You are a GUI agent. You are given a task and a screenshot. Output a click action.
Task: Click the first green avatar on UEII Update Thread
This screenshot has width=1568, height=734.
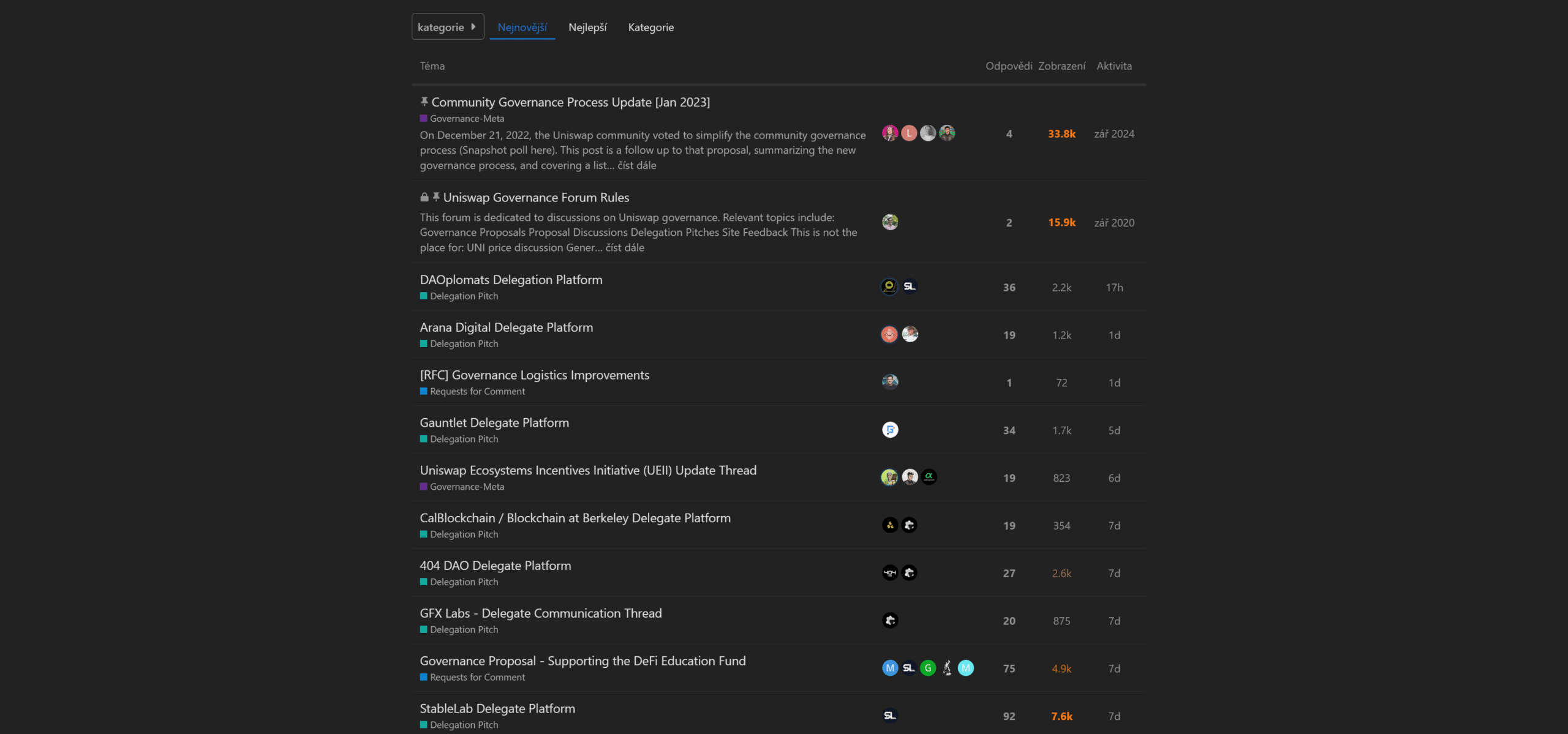click(889, 477)
